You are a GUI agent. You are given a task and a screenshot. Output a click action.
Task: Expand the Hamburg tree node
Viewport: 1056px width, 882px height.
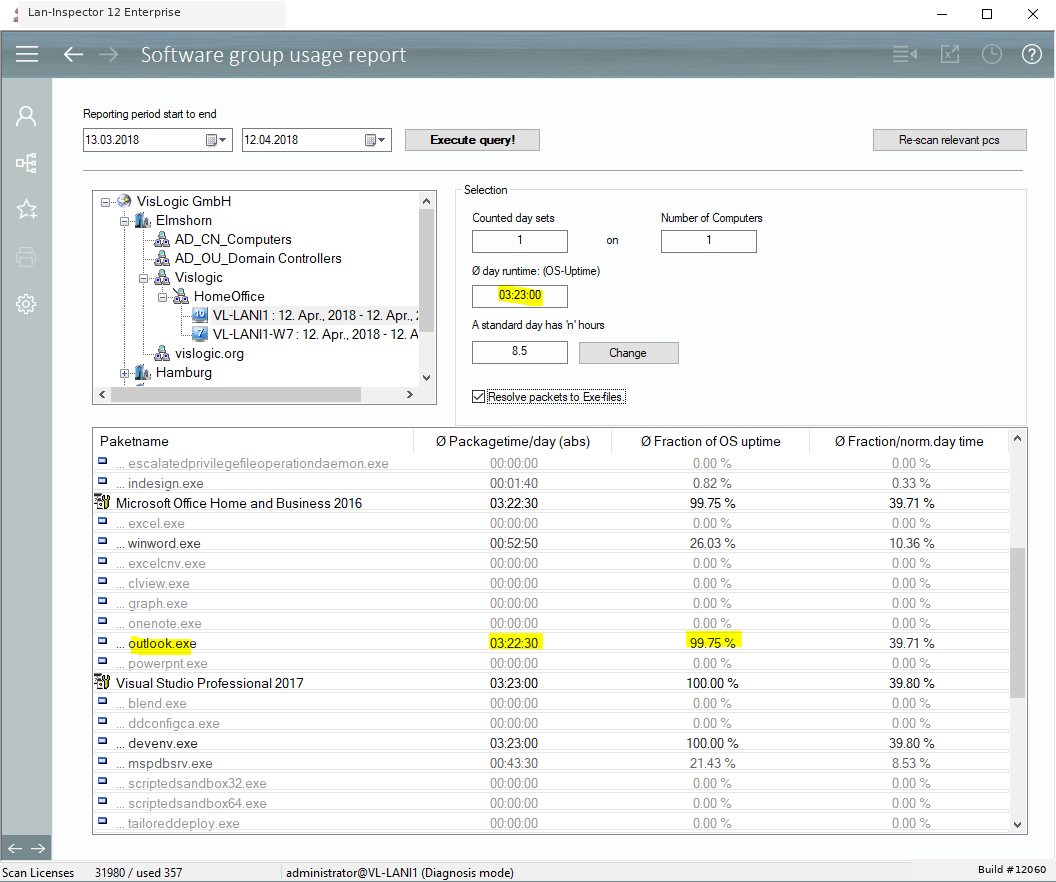pyautogui.click(x=124, y=373)
